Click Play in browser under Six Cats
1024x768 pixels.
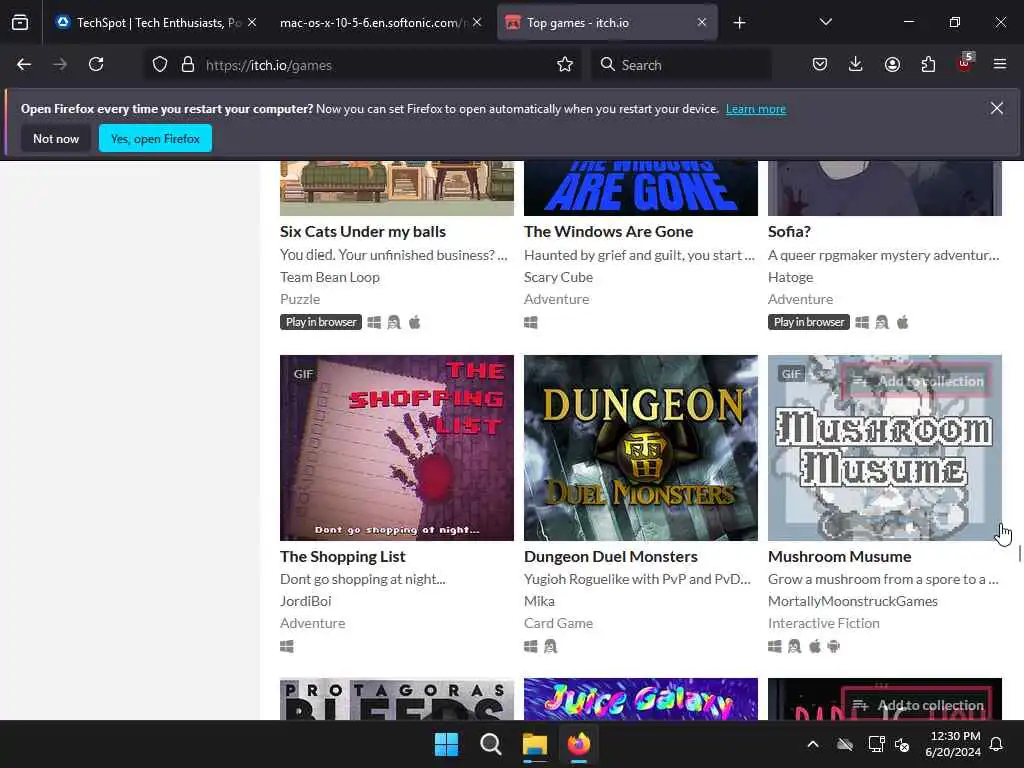(x=321, y=322)
